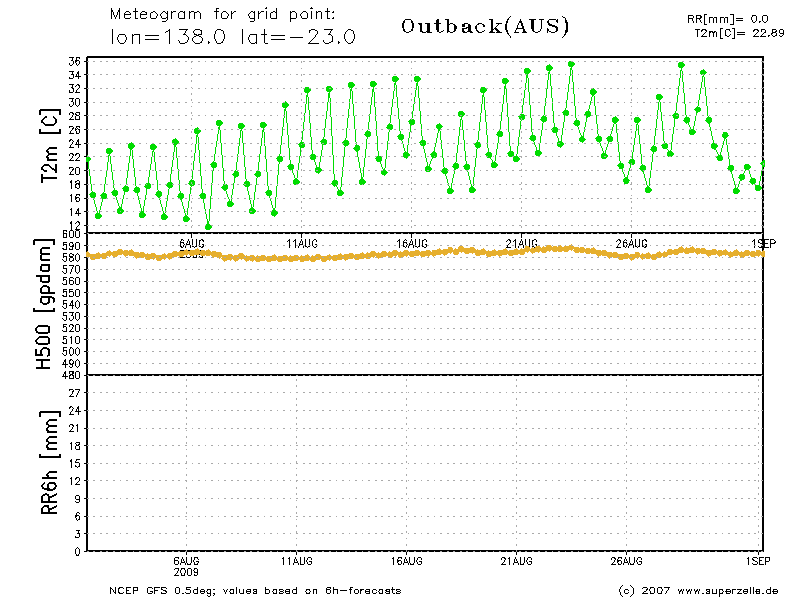The width and height of the screenshot is (800, 600).
Task: Click the '36' tick on temperature axis
Action: [74, 62]
